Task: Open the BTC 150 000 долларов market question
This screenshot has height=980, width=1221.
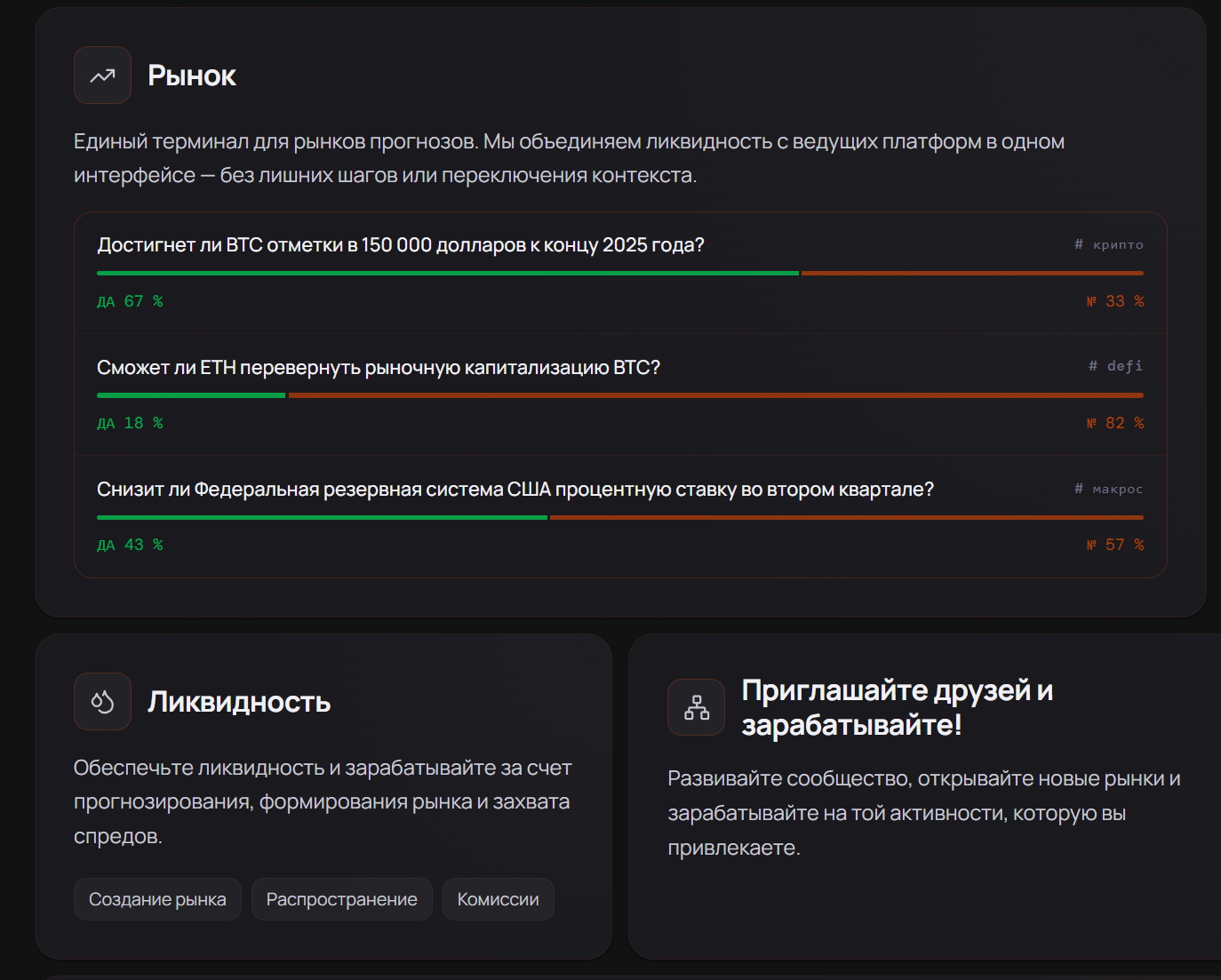Action: tap(401, 245)
